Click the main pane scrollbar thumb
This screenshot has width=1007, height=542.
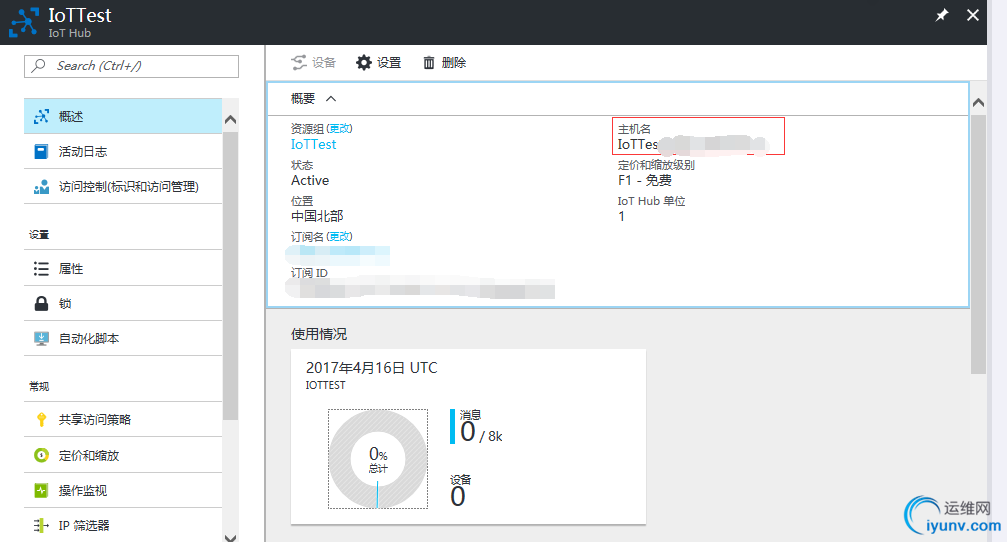coord(978,244)
